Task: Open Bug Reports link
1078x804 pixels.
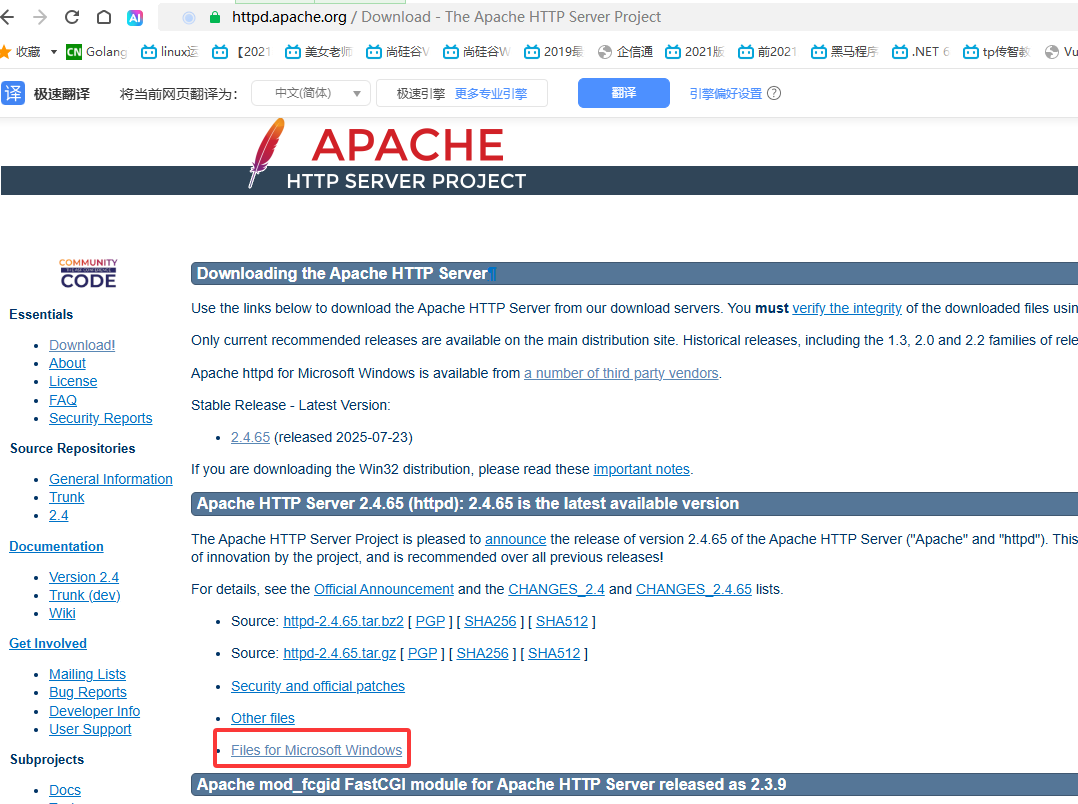Action: 88,692
